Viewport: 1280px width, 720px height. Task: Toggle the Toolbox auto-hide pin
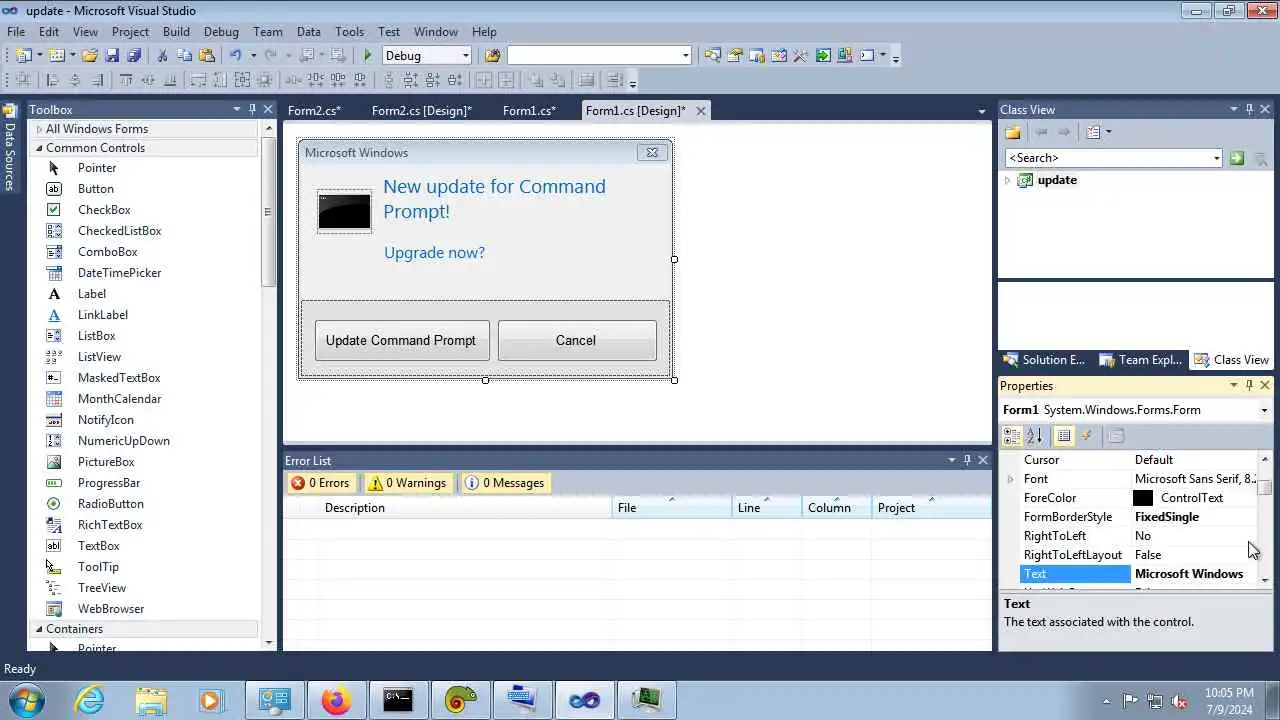coord(252,110)
